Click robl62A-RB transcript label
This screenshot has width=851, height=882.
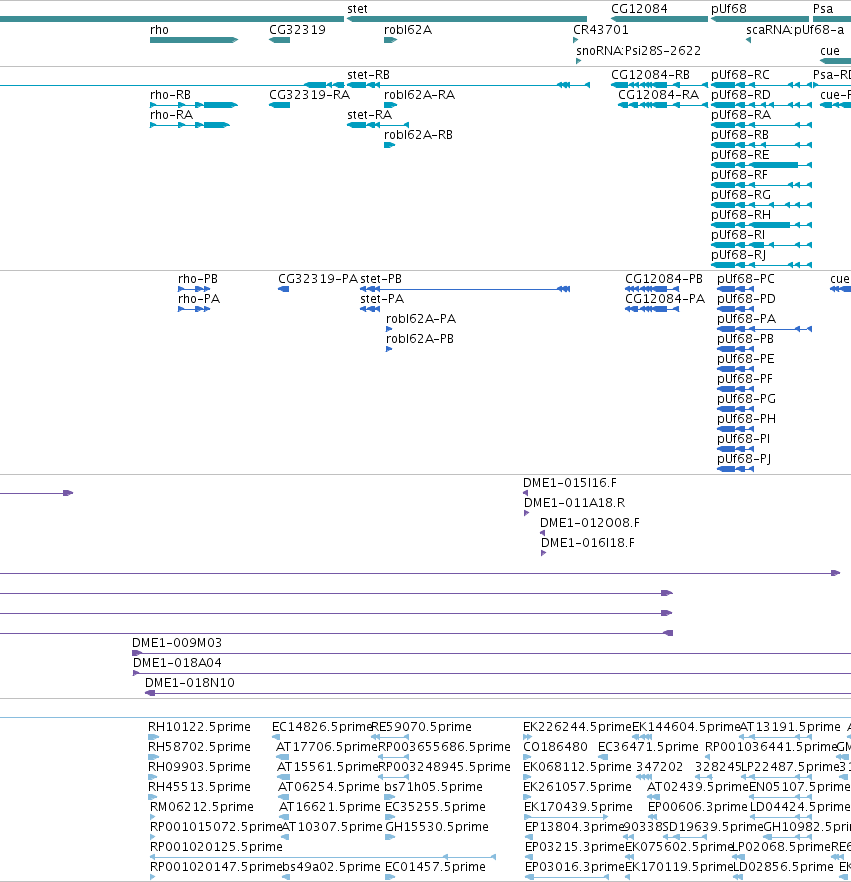(x=418, y=134)
